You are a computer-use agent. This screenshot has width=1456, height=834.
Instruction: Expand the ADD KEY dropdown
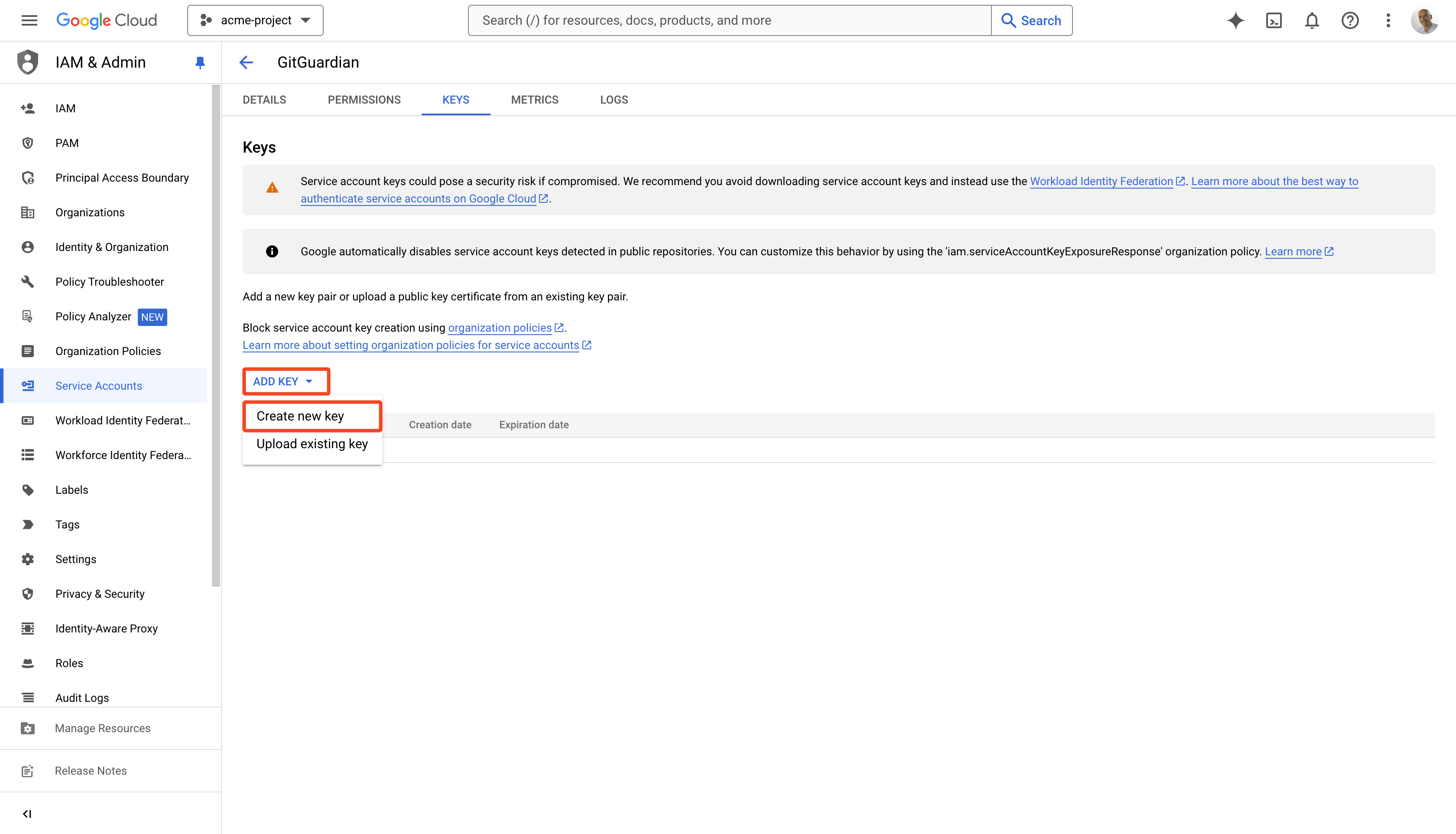(286, 381)
